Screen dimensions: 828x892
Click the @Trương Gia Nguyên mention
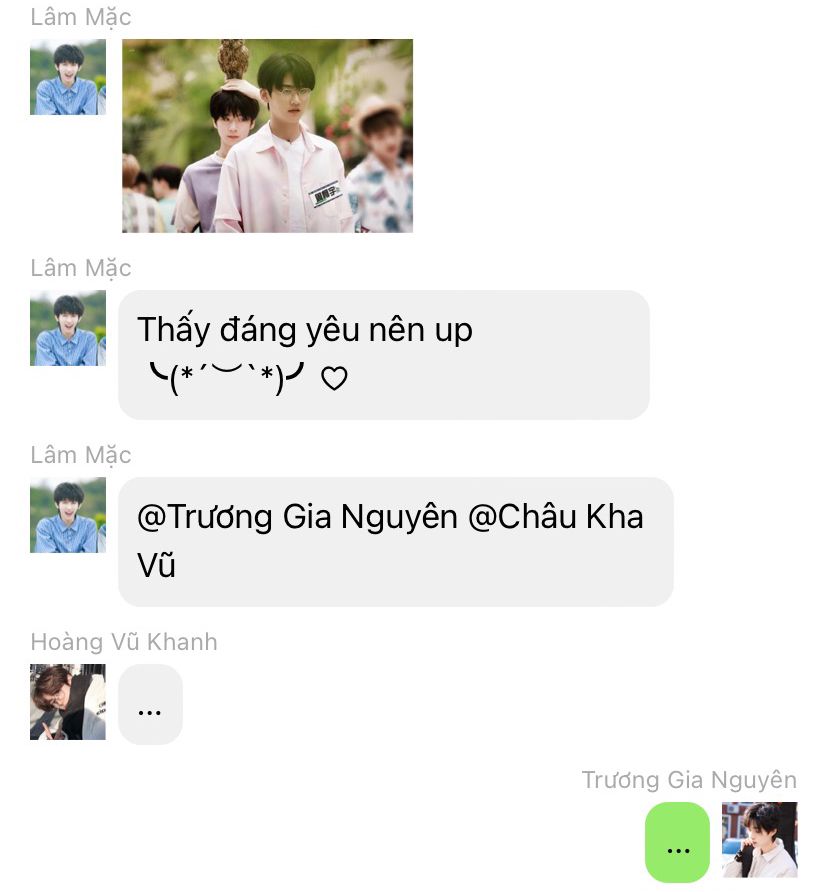click(297, 517)
